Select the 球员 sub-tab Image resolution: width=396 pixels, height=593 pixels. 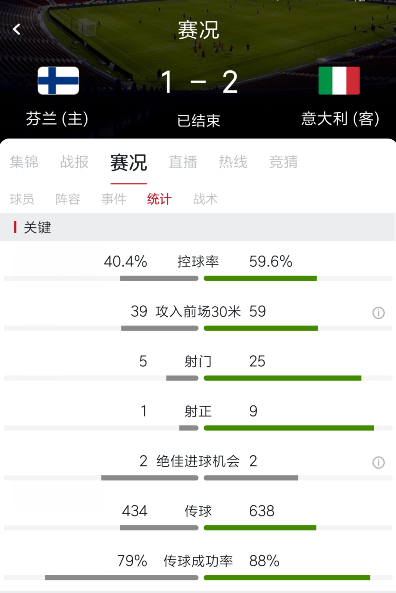pyautogui.click(x=22, y=199)
